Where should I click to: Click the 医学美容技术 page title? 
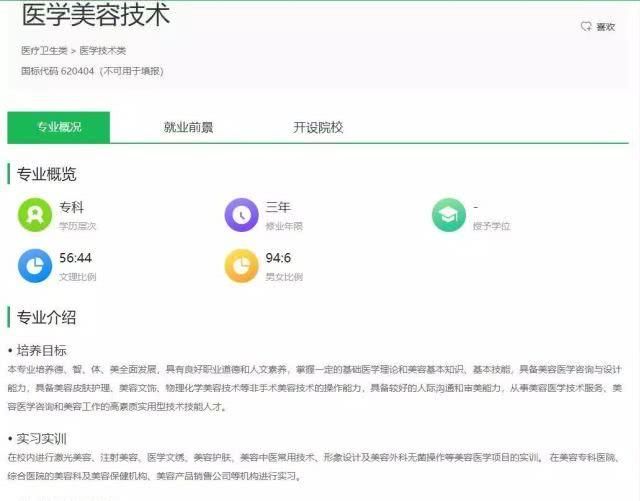pos(96,15)
